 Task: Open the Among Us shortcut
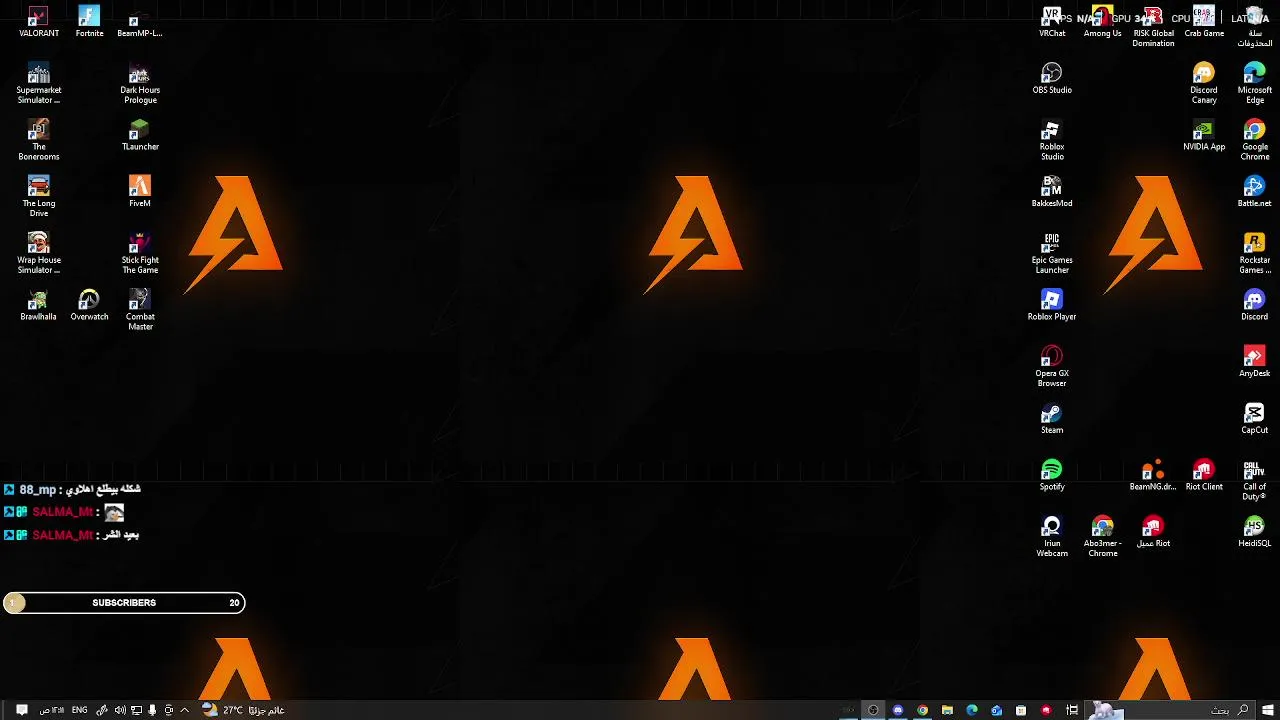1102,22
